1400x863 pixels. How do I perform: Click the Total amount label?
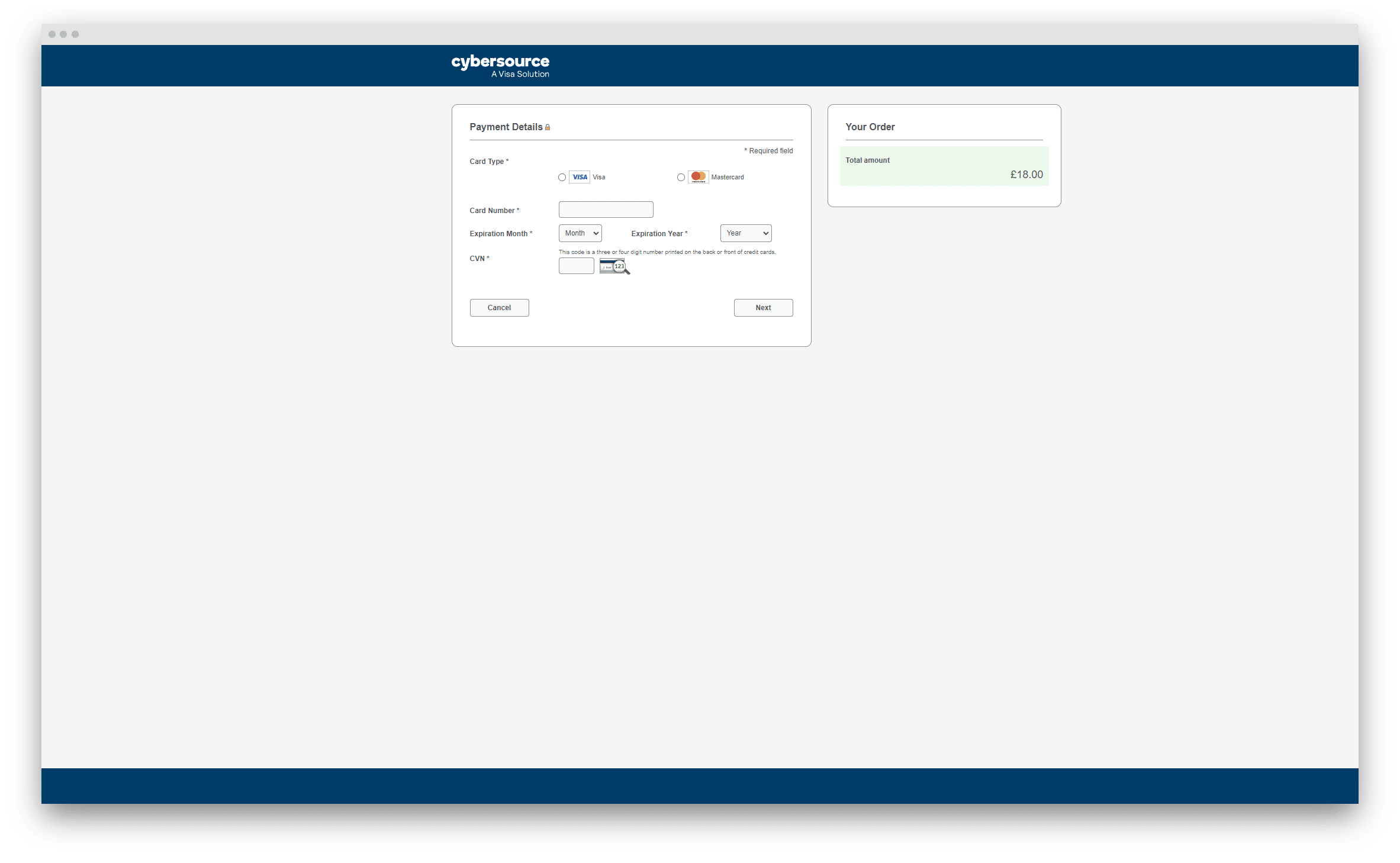coord(867,160)
